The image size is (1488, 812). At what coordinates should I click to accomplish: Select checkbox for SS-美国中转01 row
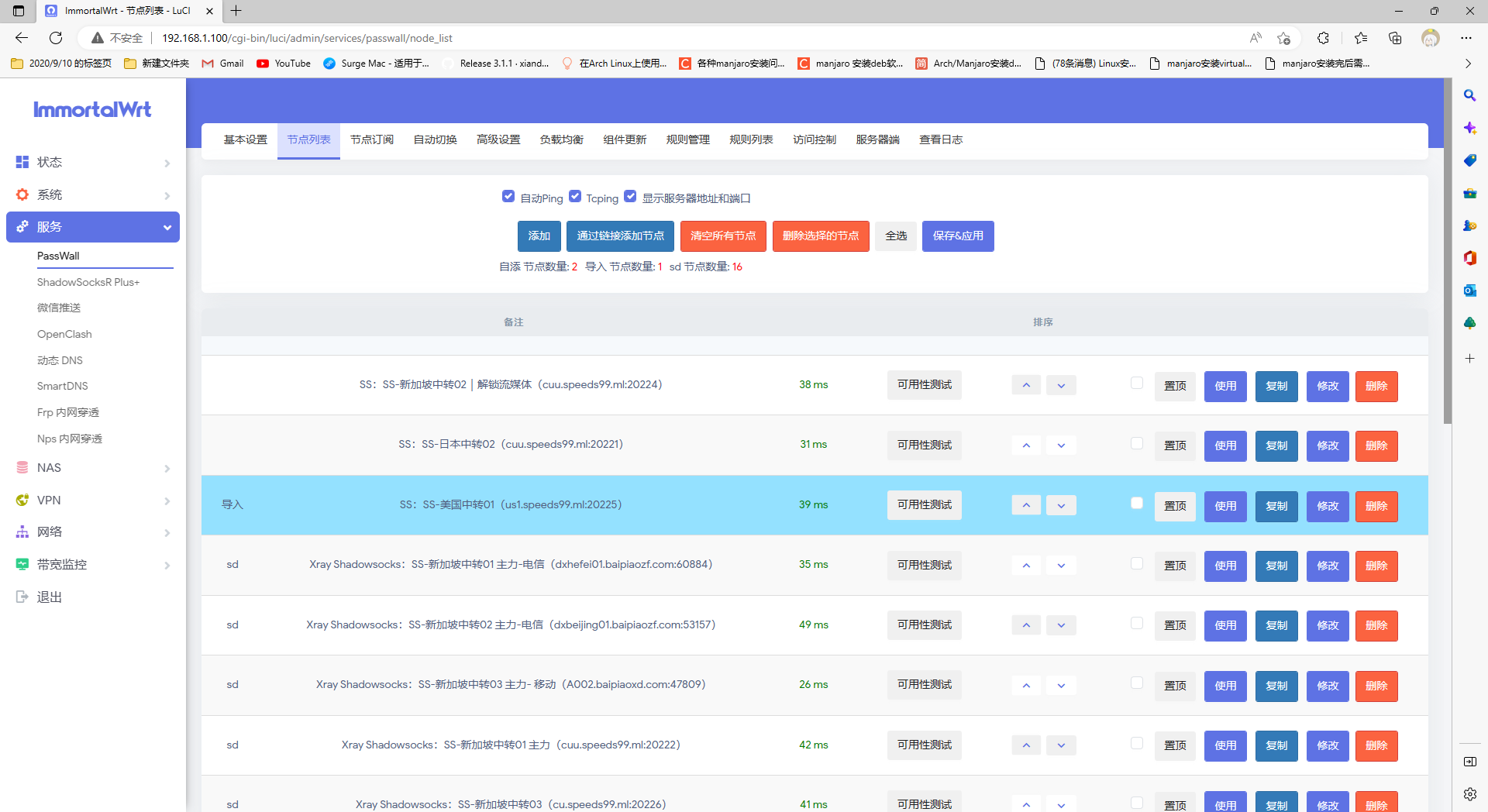tap(1137, 503)
